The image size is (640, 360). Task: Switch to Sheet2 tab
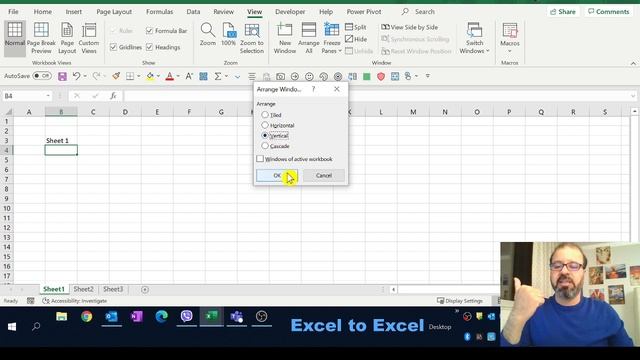click(83, 289)
